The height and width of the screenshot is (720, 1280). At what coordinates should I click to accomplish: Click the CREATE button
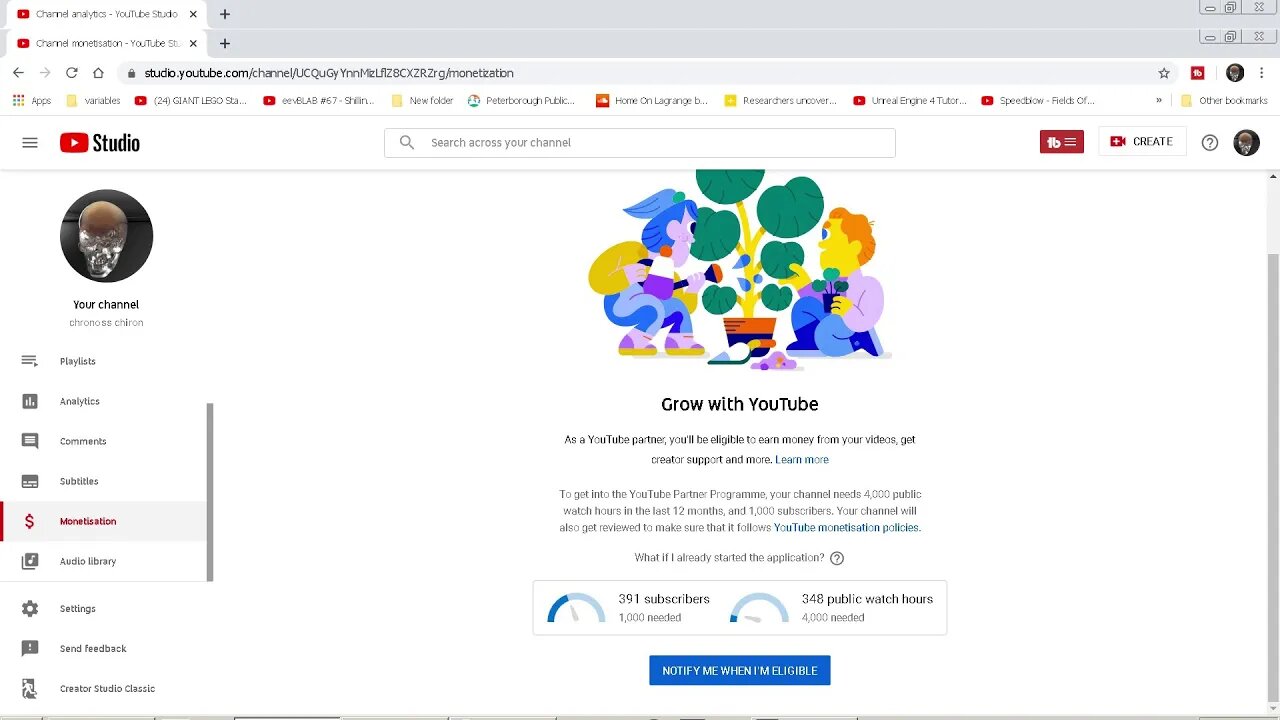pyautogui.click(x=1142, y=142)
